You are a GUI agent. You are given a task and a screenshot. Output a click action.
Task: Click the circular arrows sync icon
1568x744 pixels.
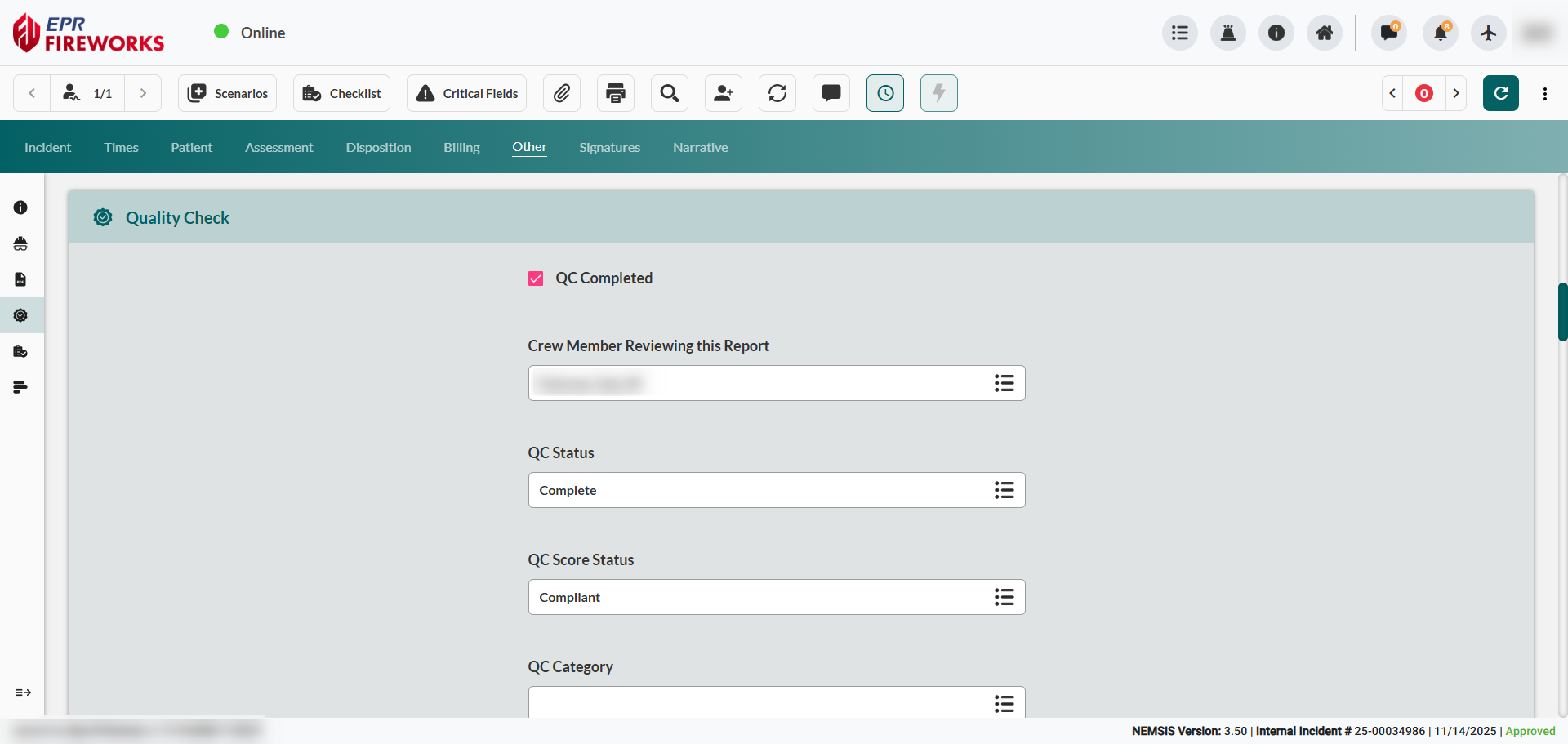click(x=777, y=93)
